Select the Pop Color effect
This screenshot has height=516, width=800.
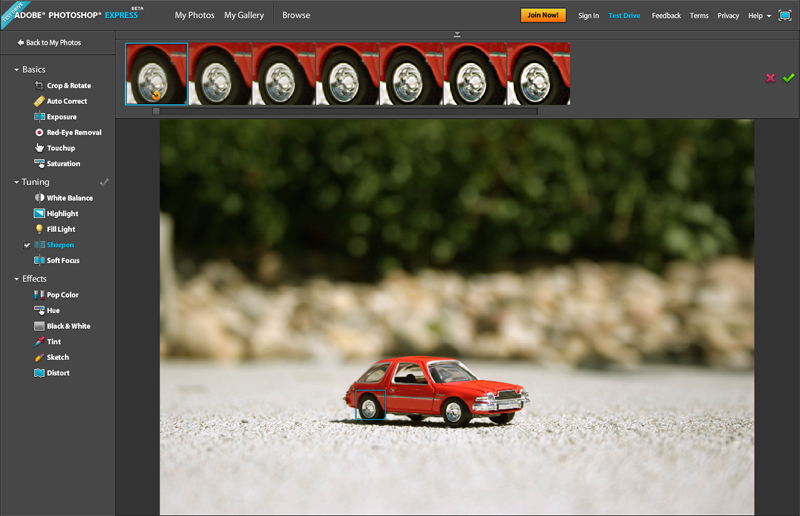39,295
